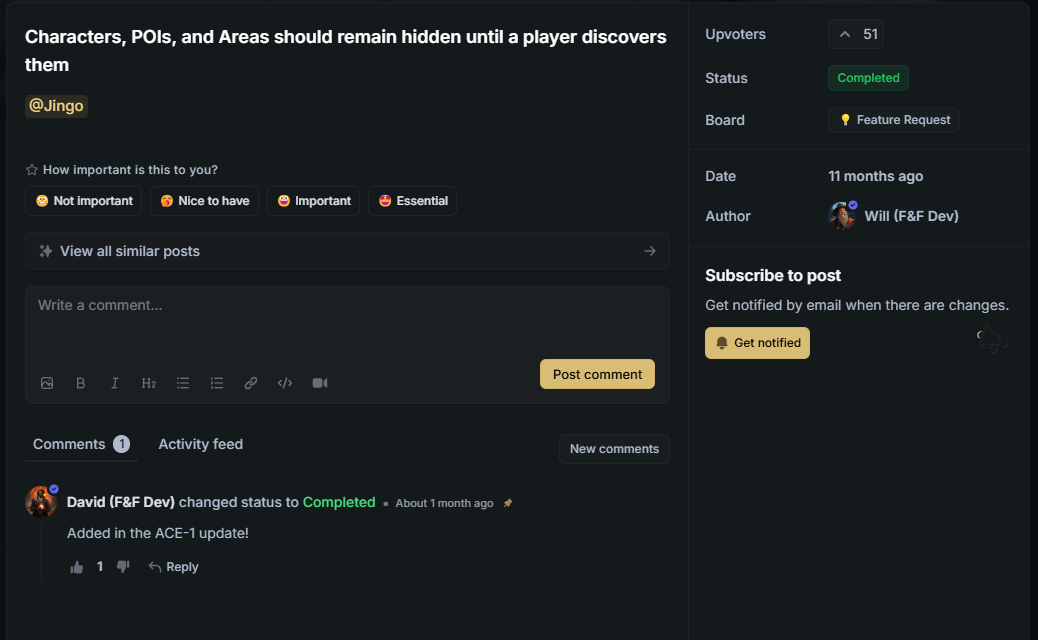The width and height of the screenshot is (1038, 640).
Task: Switch to the Activity feed tab
Action: pyautogui.click(x=200, y=444)
